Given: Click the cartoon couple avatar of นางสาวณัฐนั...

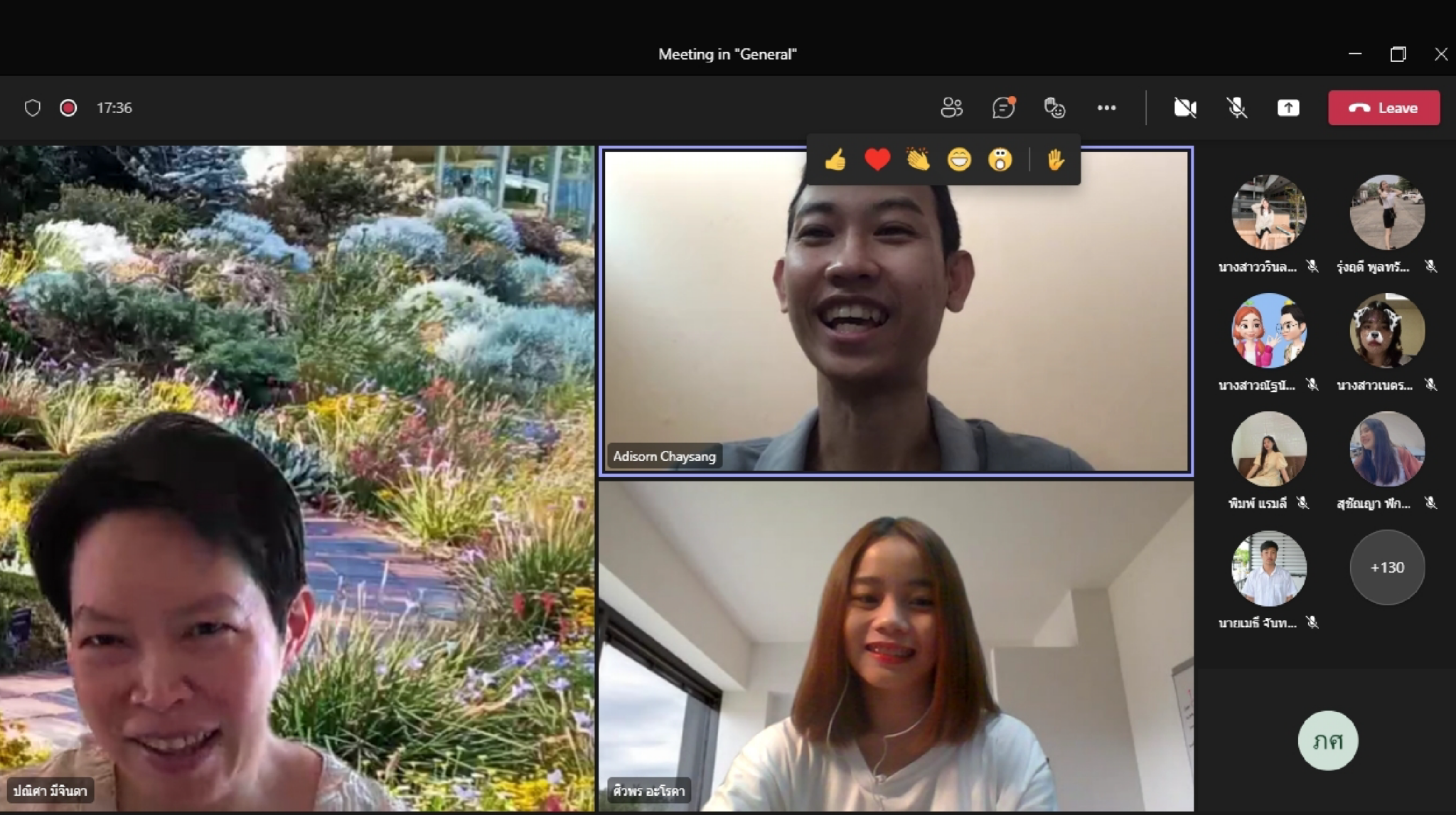Looking at the screenshot, I should [1269, 331].
